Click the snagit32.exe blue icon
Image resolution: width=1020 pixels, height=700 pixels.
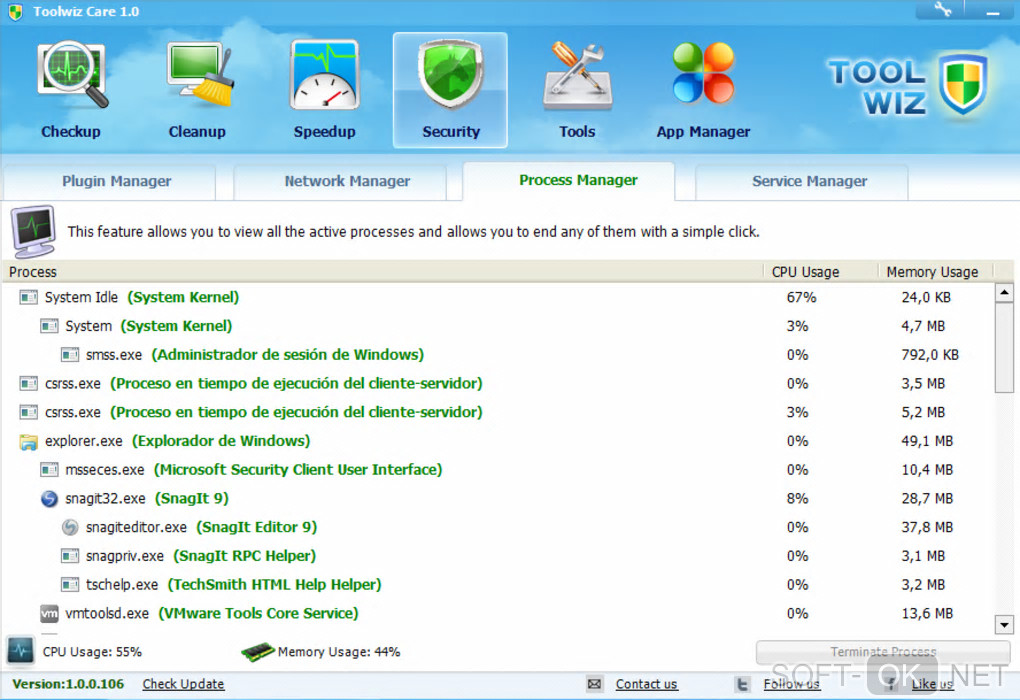(x=49, y=498)
